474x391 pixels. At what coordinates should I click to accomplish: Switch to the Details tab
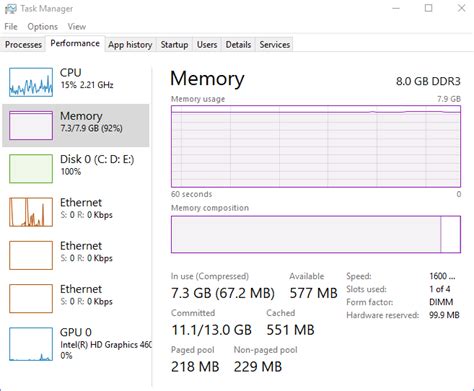(238, 45)
